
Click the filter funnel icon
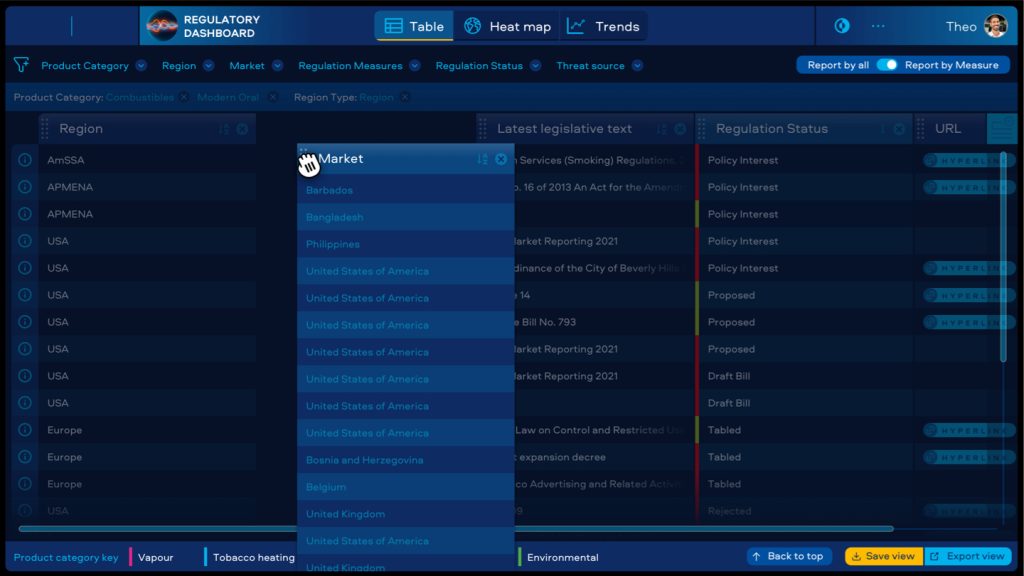click(x=21, y=65)
